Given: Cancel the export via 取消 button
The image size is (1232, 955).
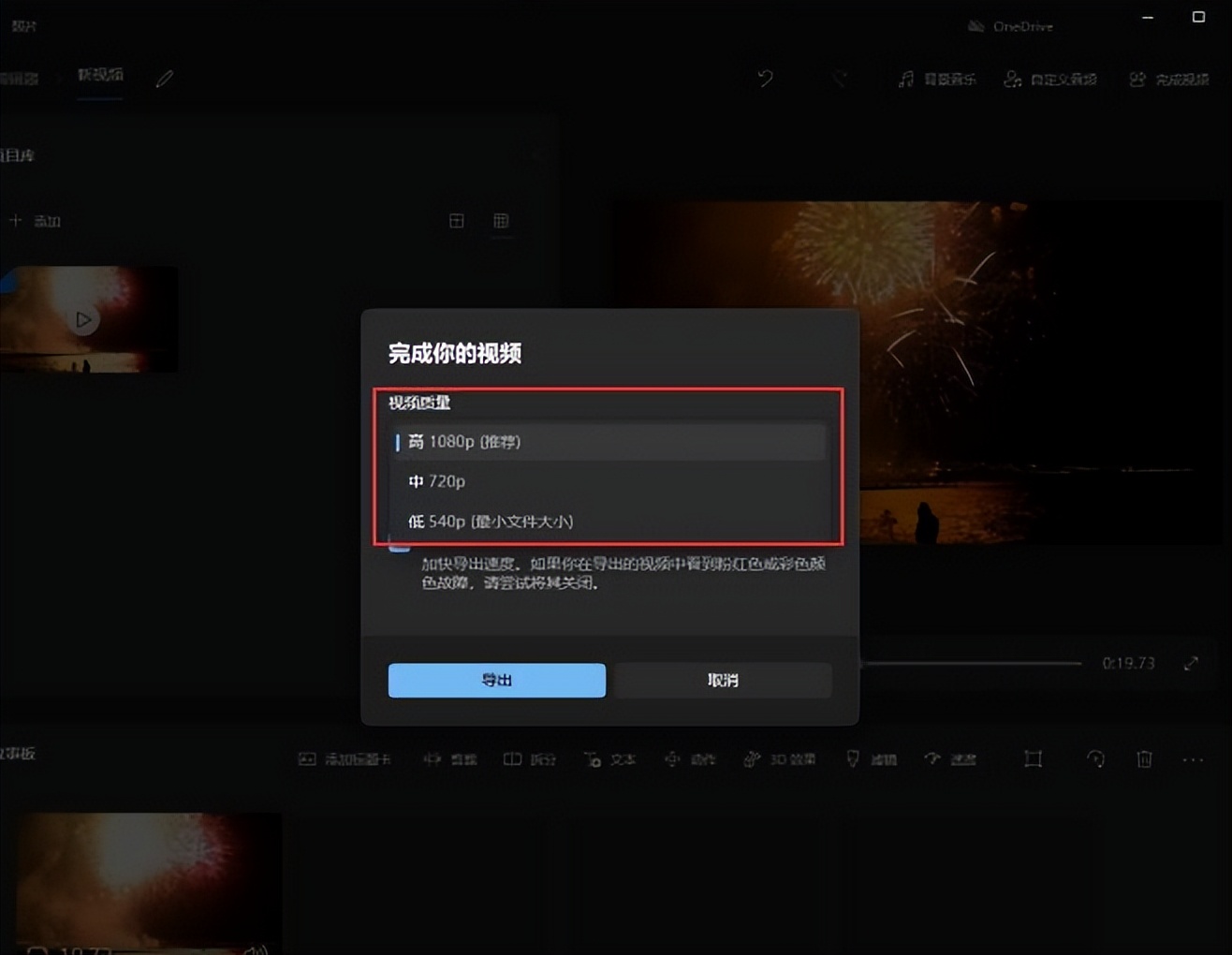Looking at the screenshot, I should click(x=722, y=681).
